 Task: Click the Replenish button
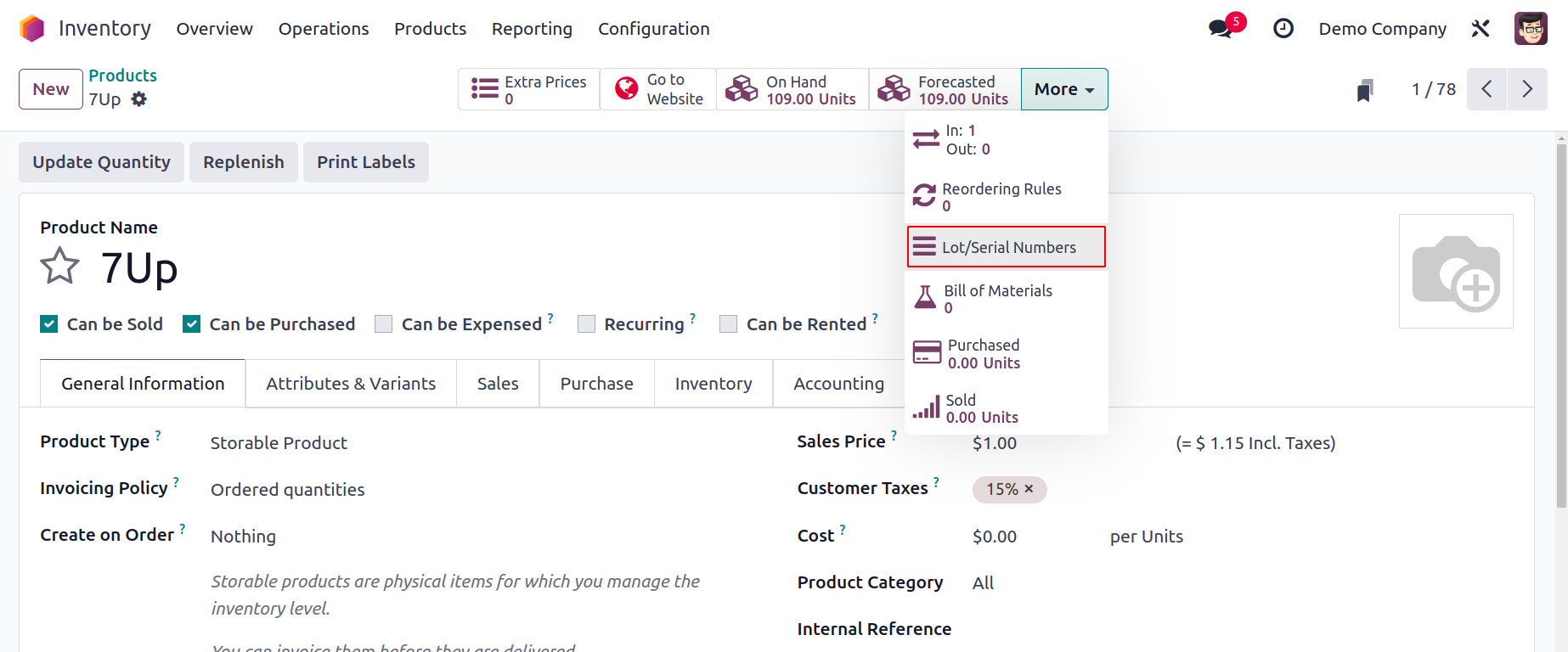click(244, 162)
